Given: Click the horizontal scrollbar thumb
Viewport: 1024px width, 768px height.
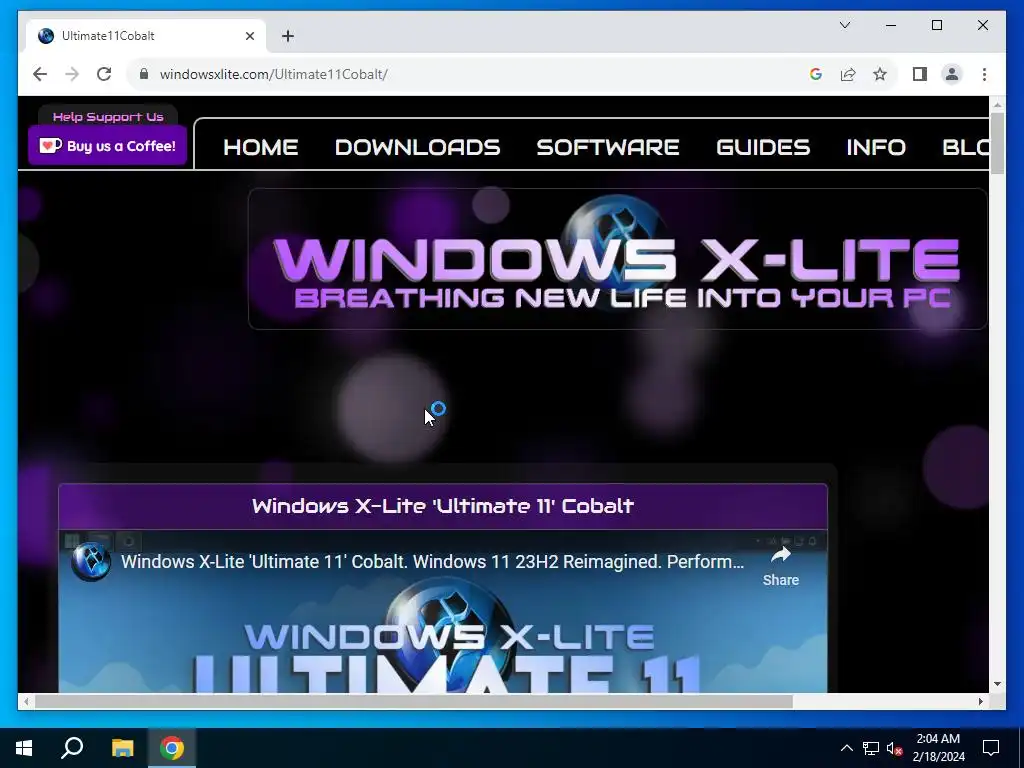Looking at the screenshot, I should 413,701.
